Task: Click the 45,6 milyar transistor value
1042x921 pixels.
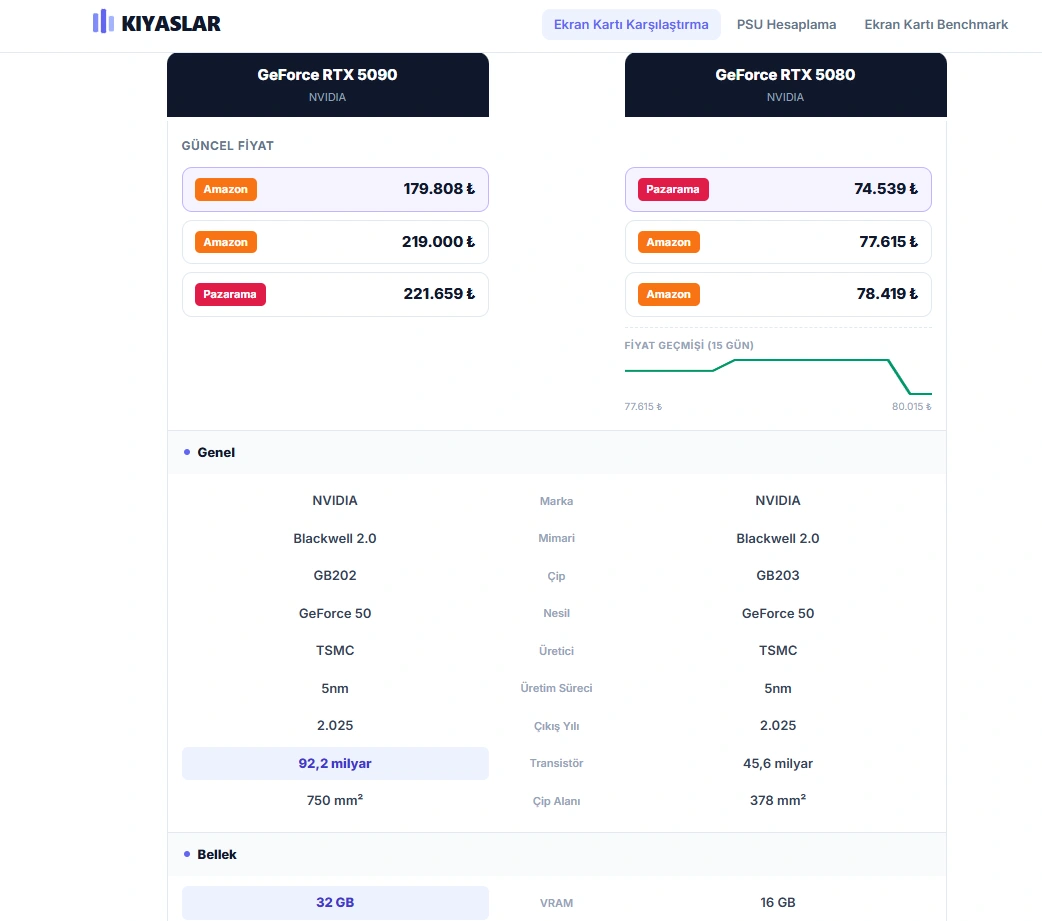Action: pyautogui.click(x=778, y=764)
